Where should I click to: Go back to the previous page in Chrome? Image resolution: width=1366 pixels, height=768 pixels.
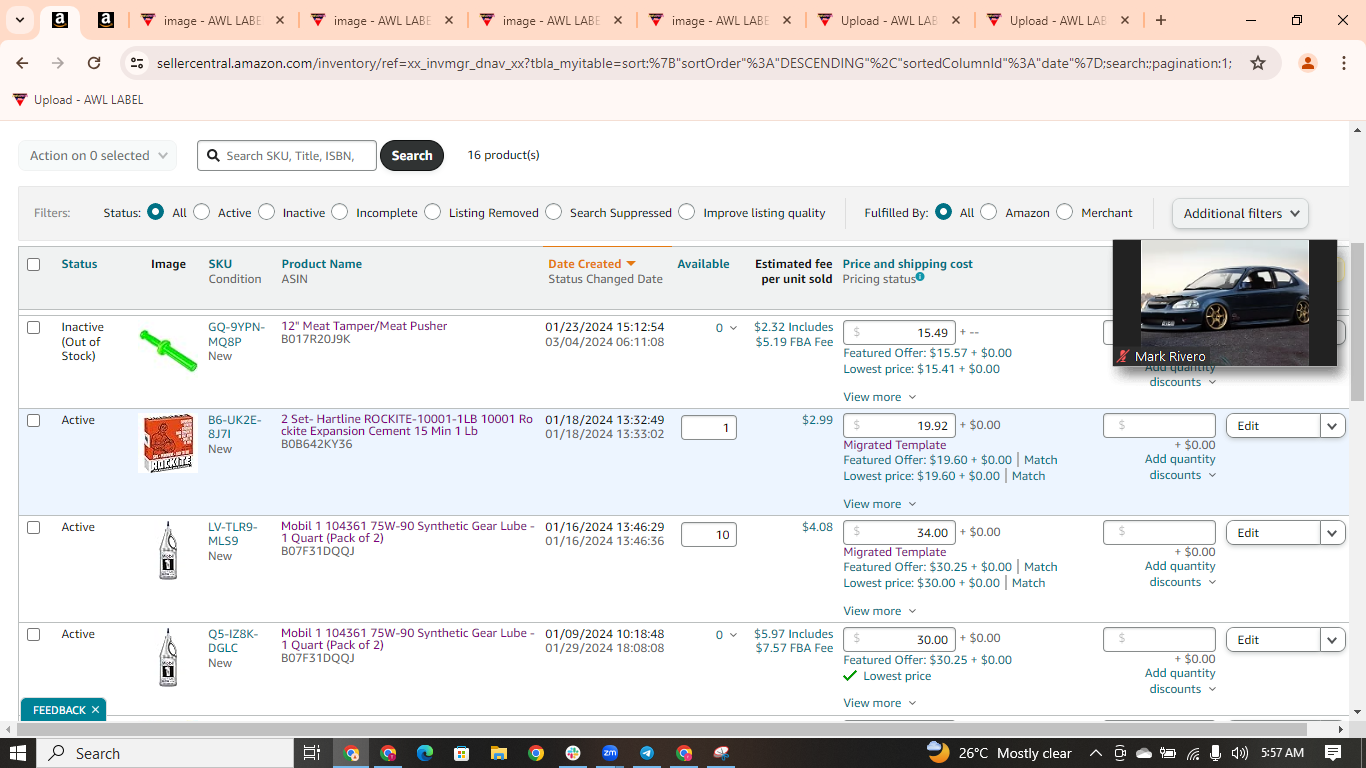23,63
